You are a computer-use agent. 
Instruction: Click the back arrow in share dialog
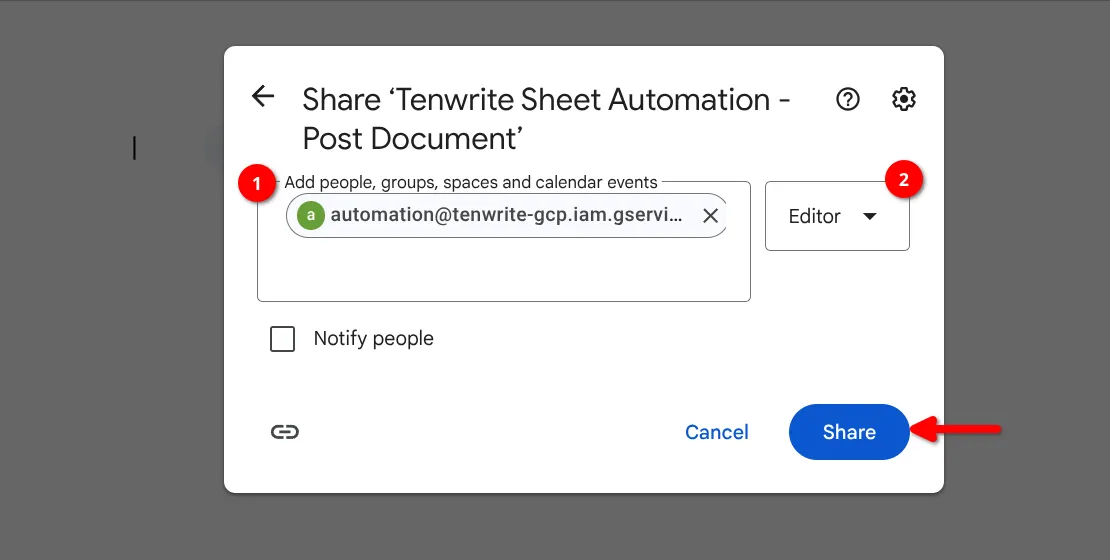click(x=263, y=96)
